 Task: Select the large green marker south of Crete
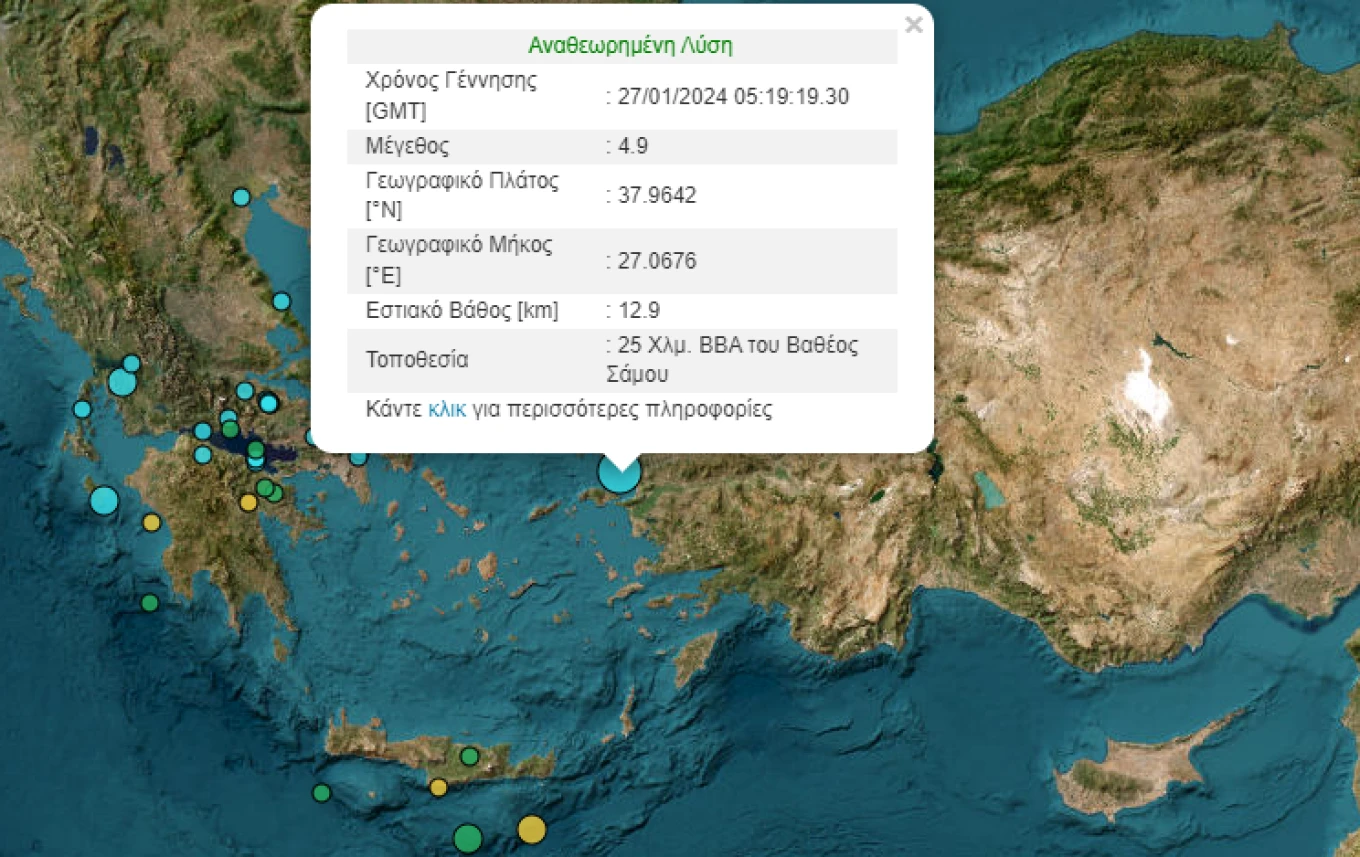(468, 837)
